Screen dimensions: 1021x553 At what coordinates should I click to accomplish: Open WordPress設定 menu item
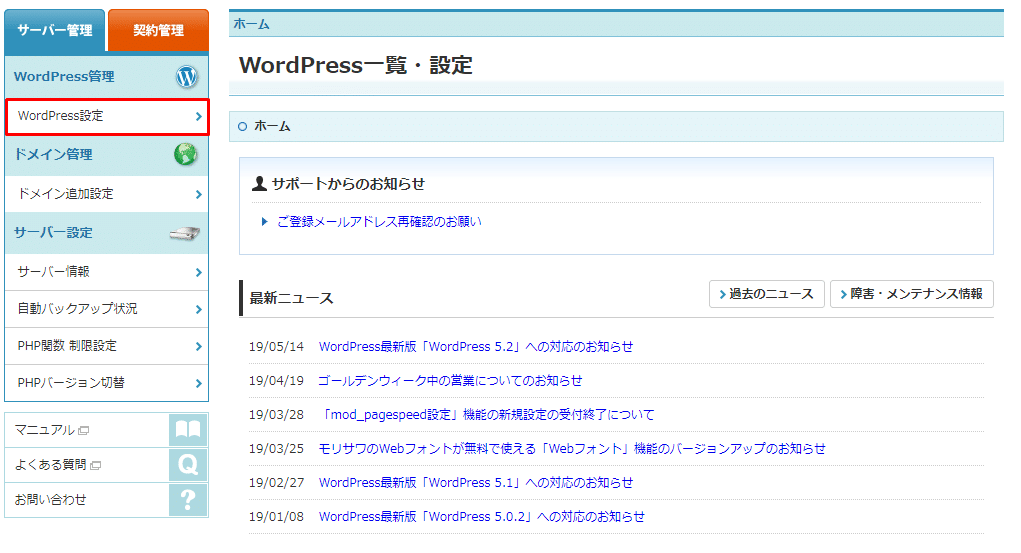coord(107,117)
